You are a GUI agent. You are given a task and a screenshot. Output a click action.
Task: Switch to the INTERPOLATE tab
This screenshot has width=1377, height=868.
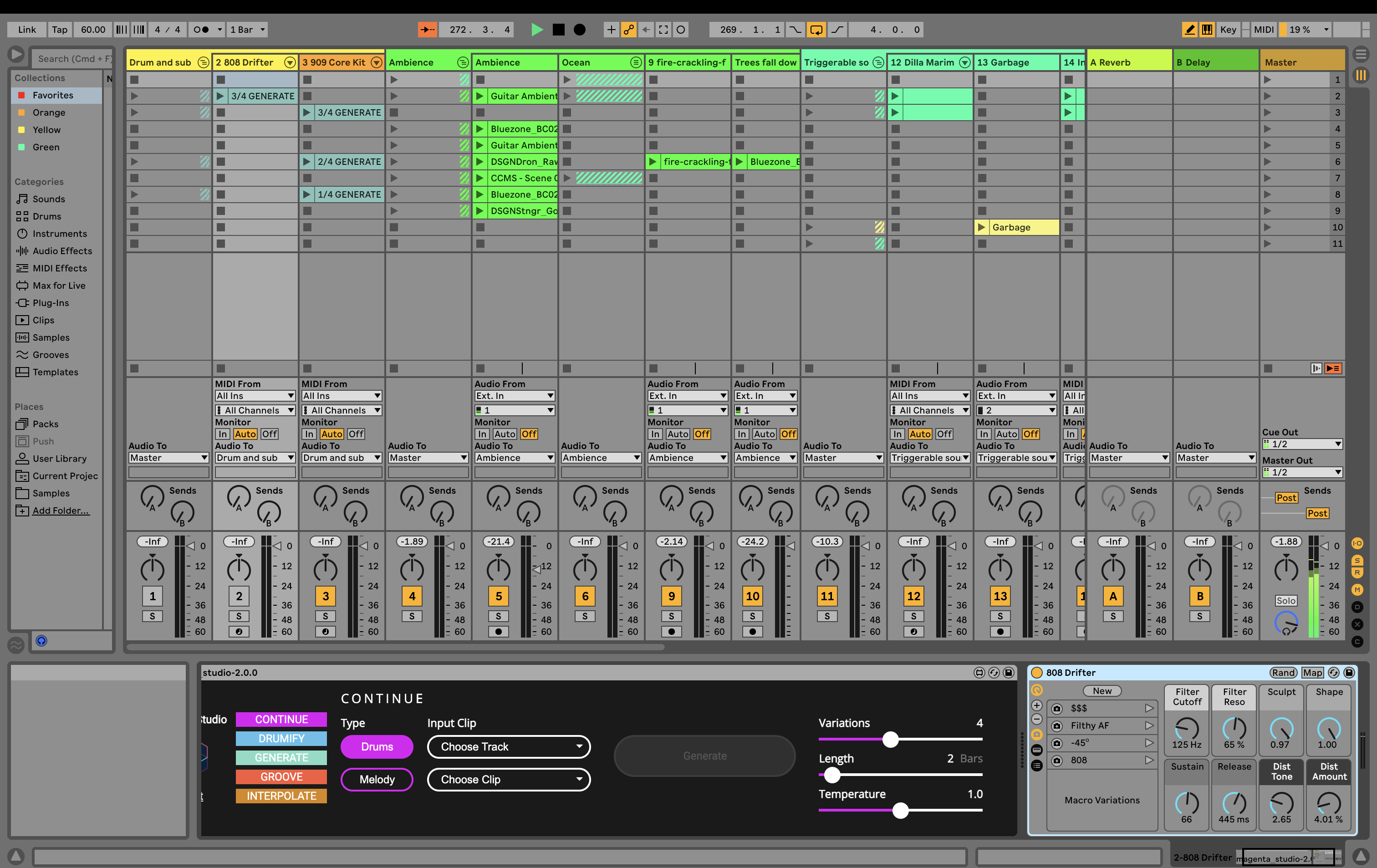281,796
